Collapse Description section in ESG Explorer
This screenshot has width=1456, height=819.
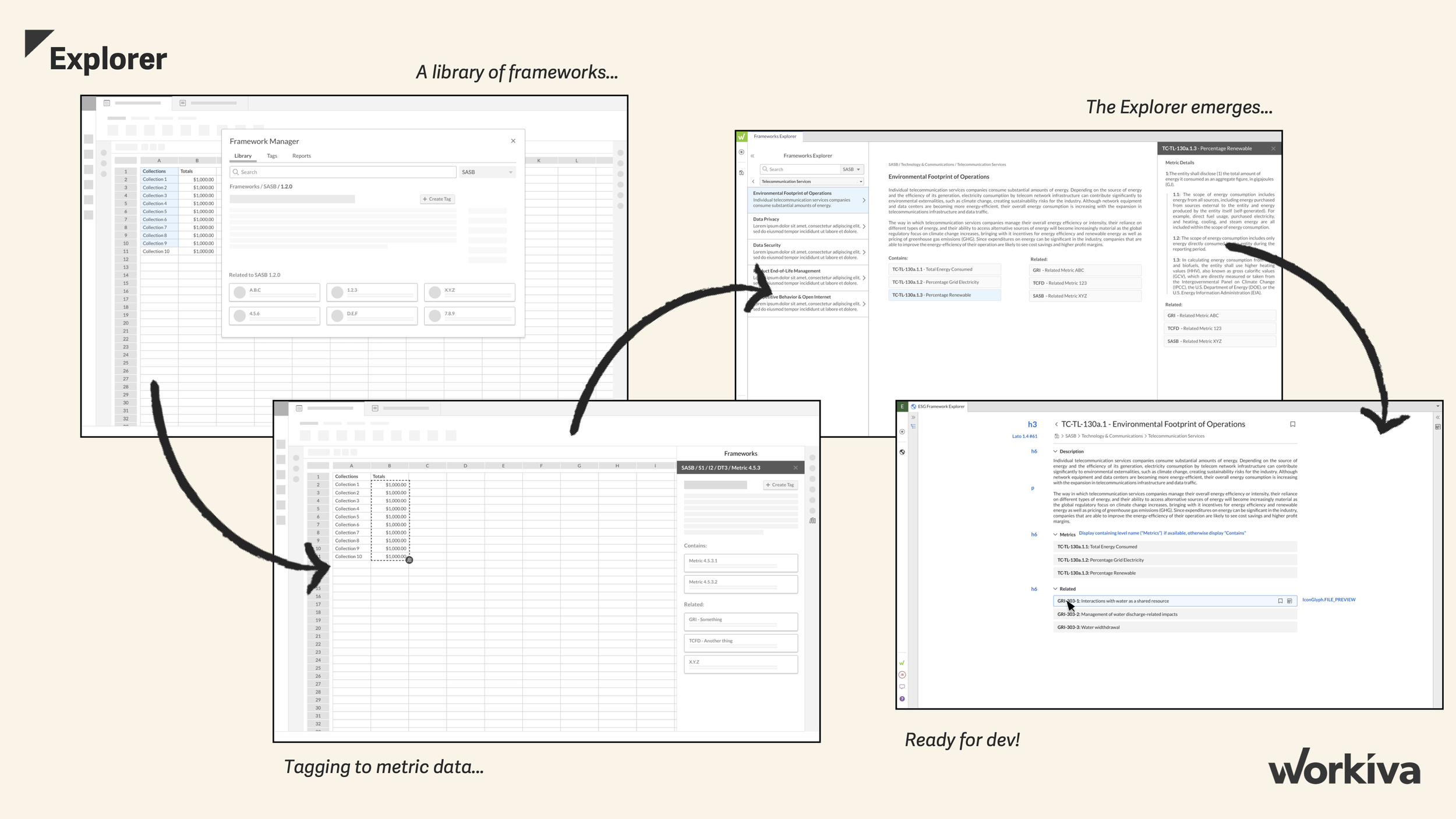[1055, 452]
